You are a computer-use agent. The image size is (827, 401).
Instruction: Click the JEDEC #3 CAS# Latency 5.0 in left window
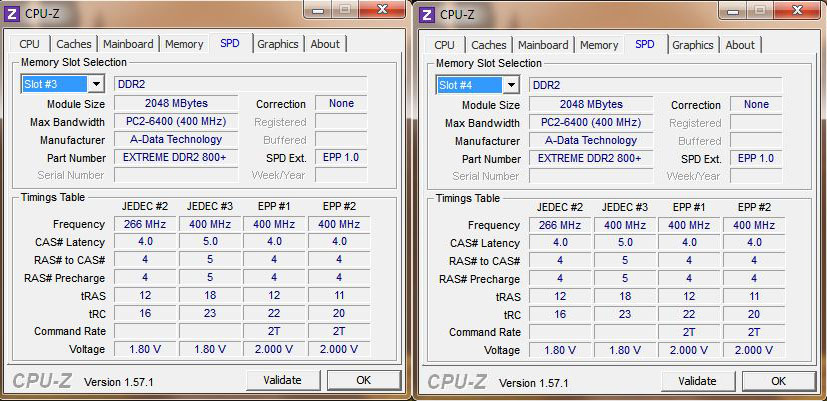210,242
